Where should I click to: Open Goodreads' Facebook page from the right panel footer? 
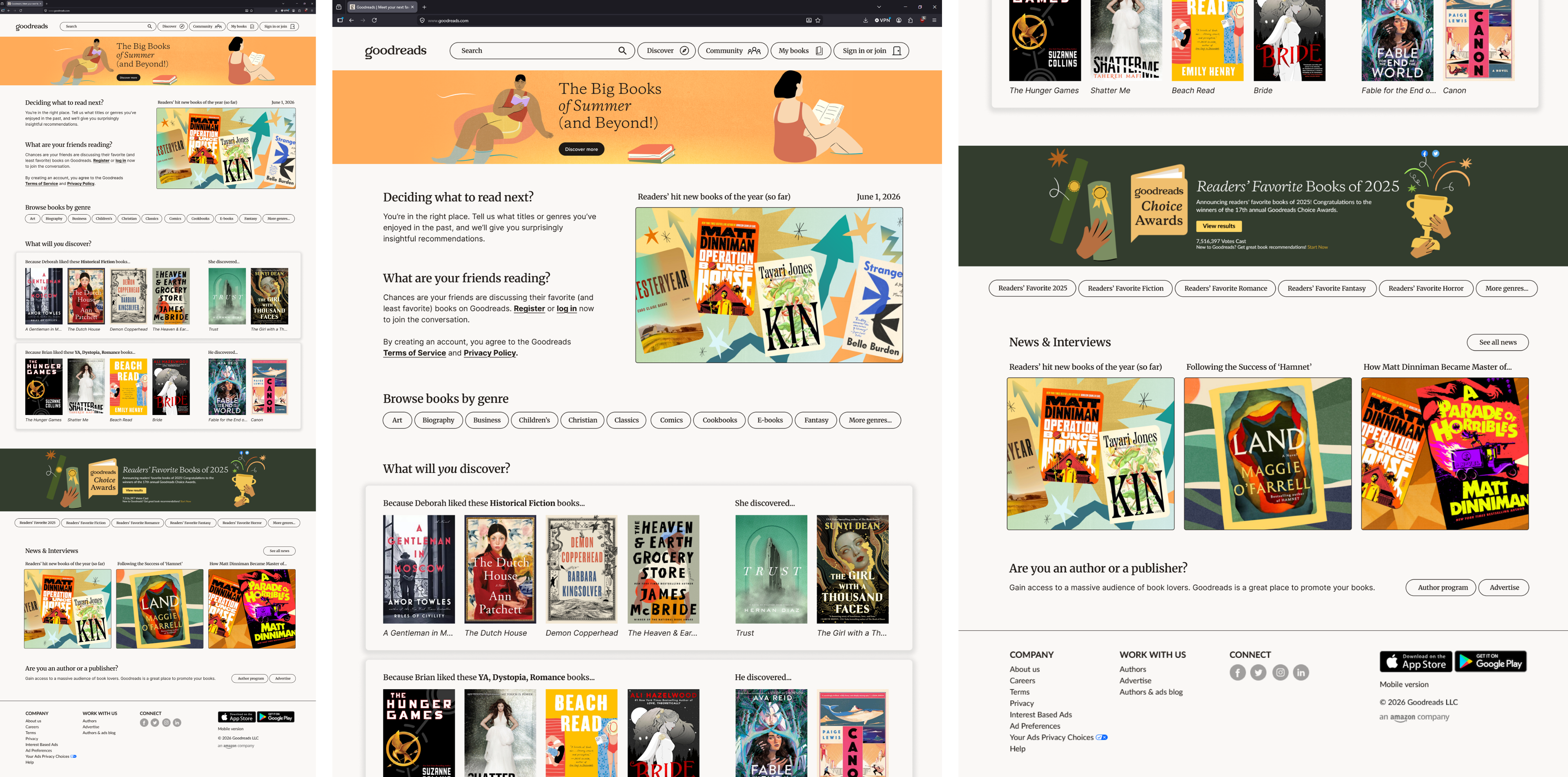pyautogui.click(x=1238, y=673)
